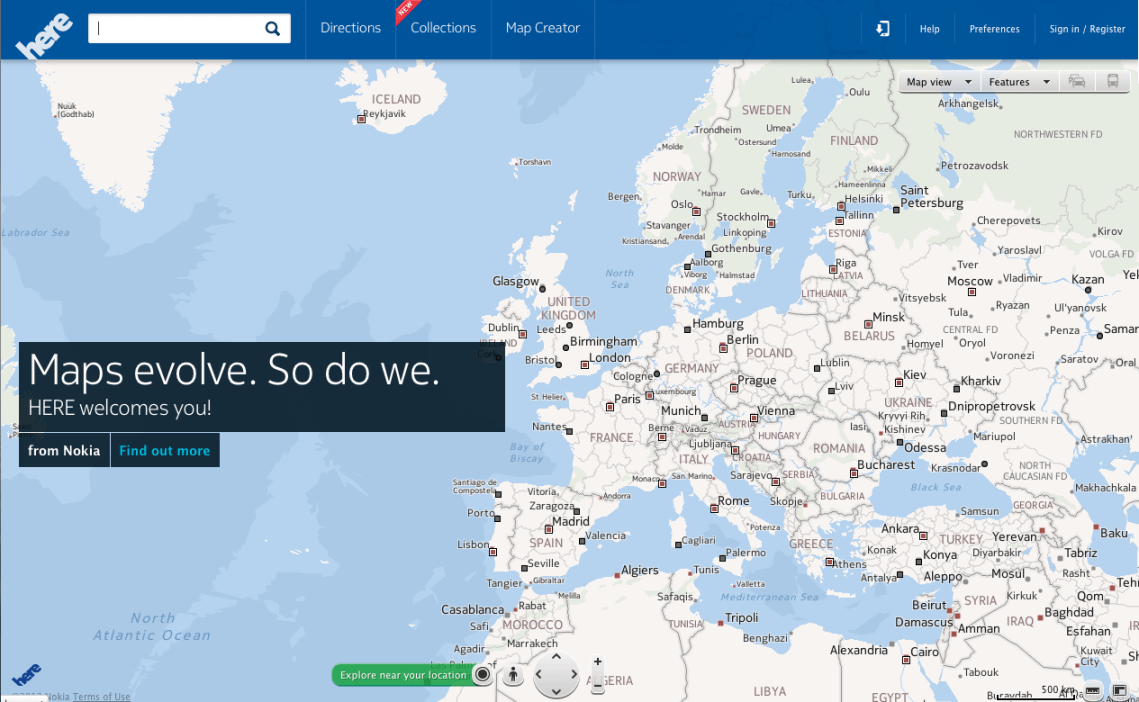Open the send-to-device icon beside Help
Viewport: 1139px width, 702px height.
[x=882, y=29]
